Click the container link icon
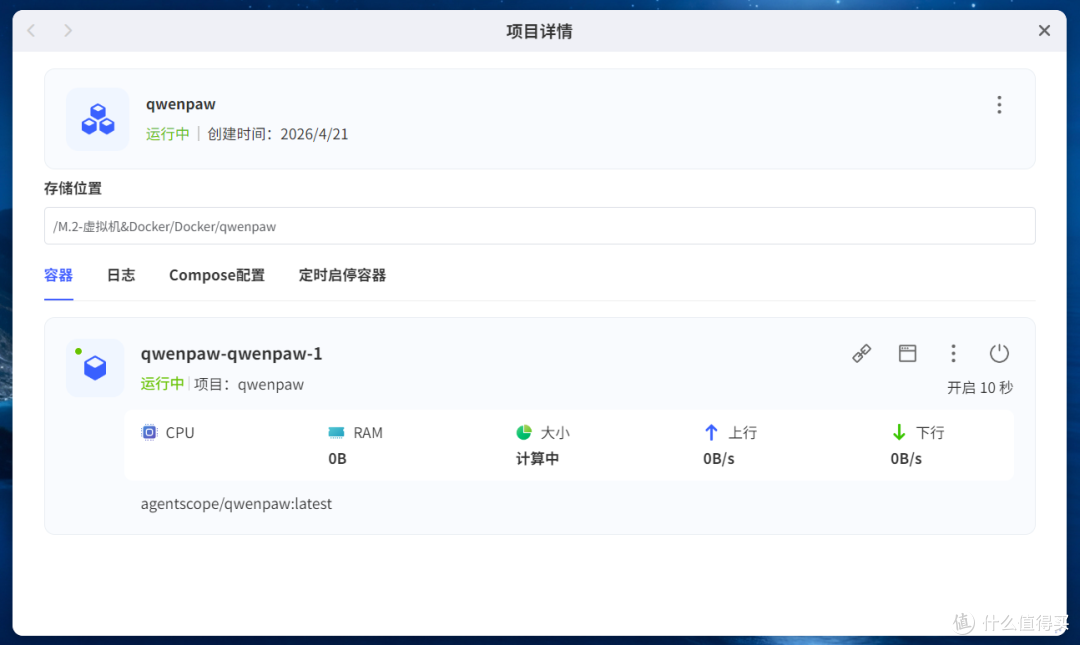The image size is (1080, 645). [862, 354]
